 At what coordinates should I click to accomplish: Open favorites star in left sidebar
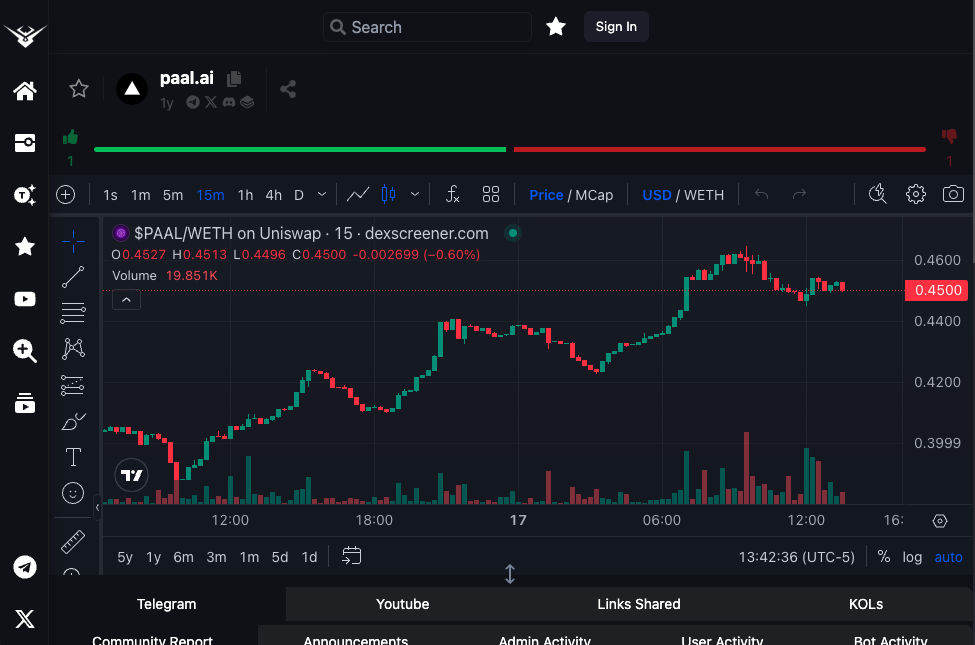[25, 246]
